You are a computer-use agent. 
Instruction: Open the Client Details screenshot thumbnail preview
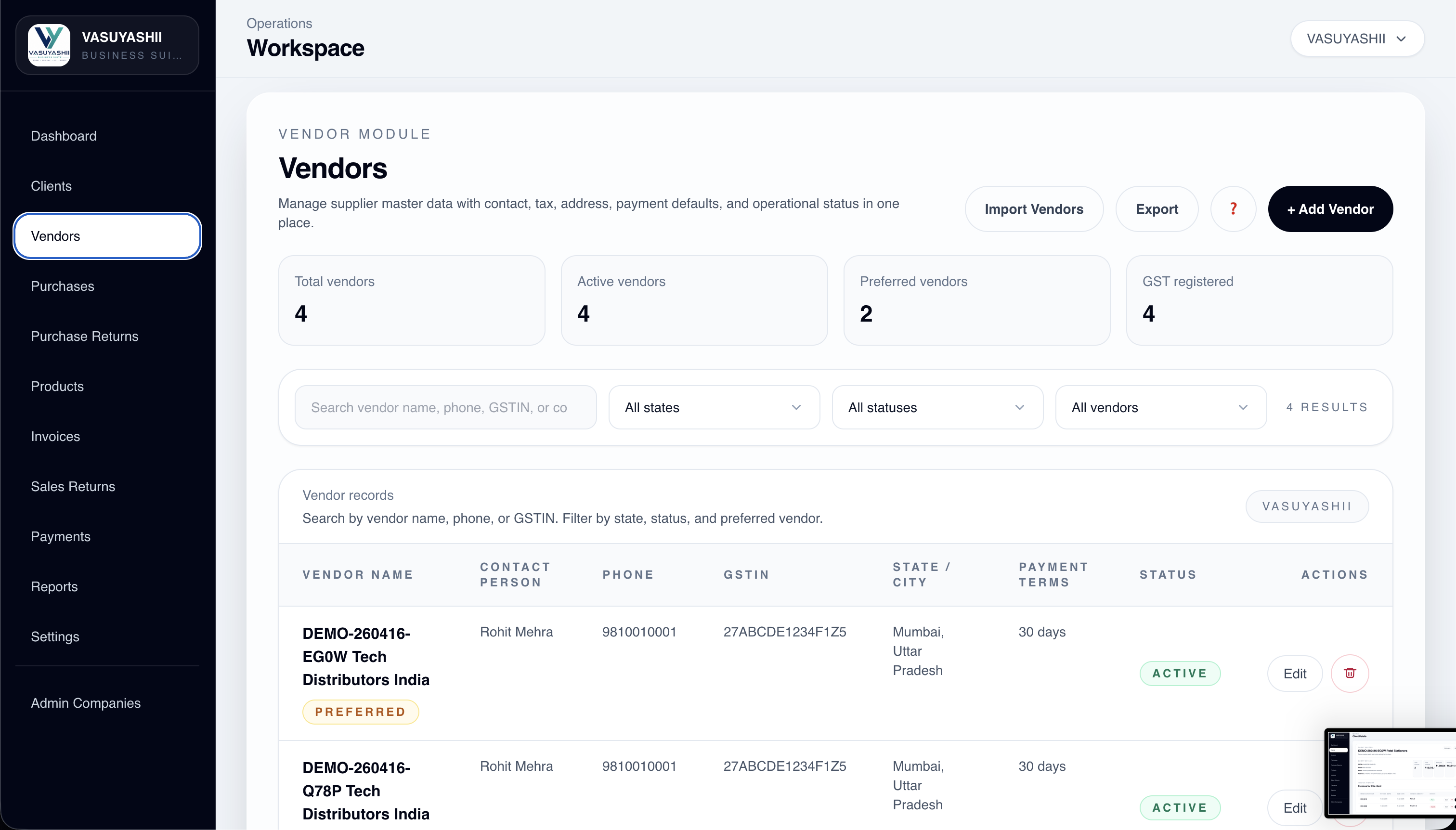click(x=1390, y=773)
